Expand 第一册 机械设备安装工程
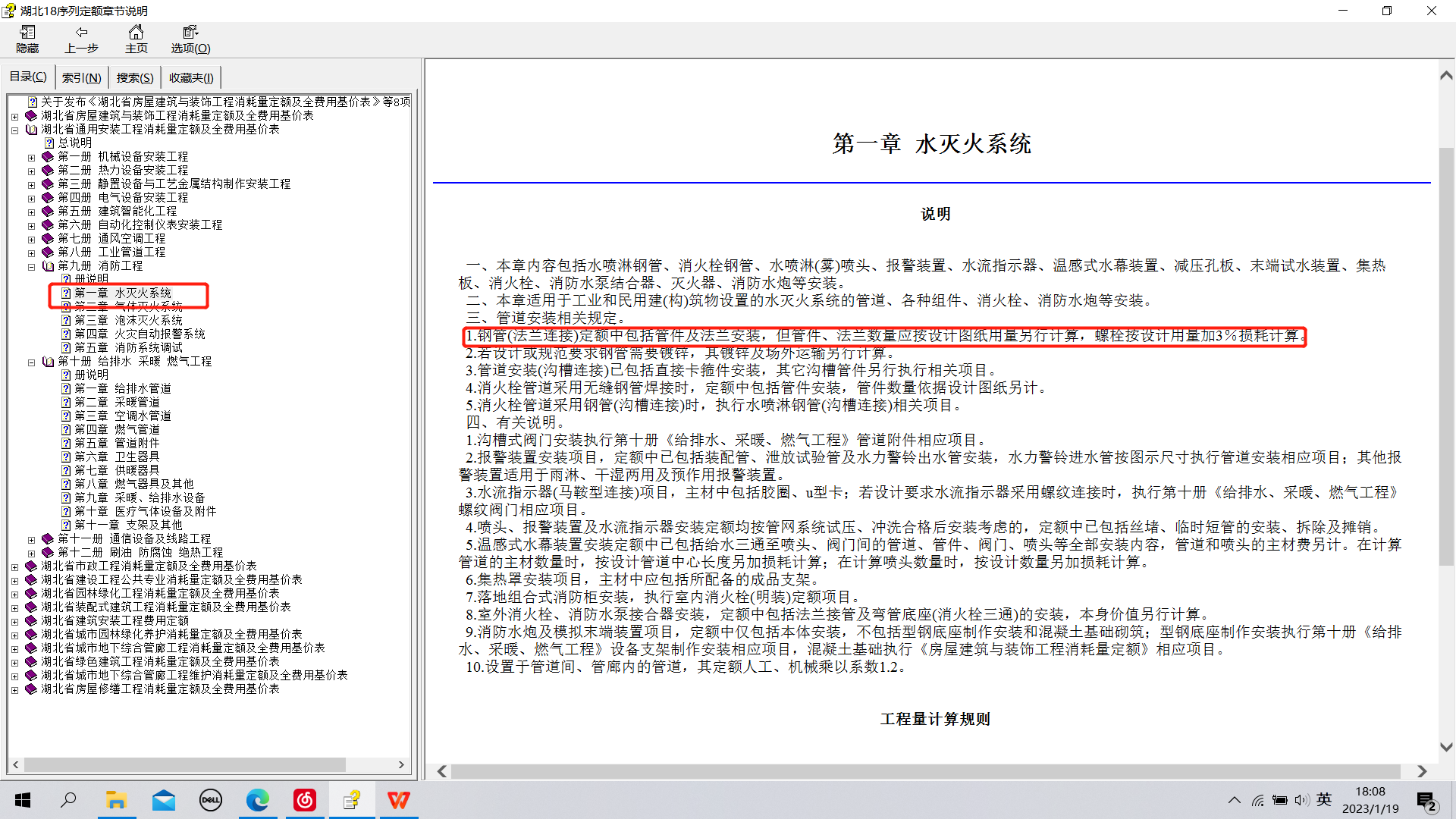1456x819 pixels. pyautogui.click(x=31, y=158)
